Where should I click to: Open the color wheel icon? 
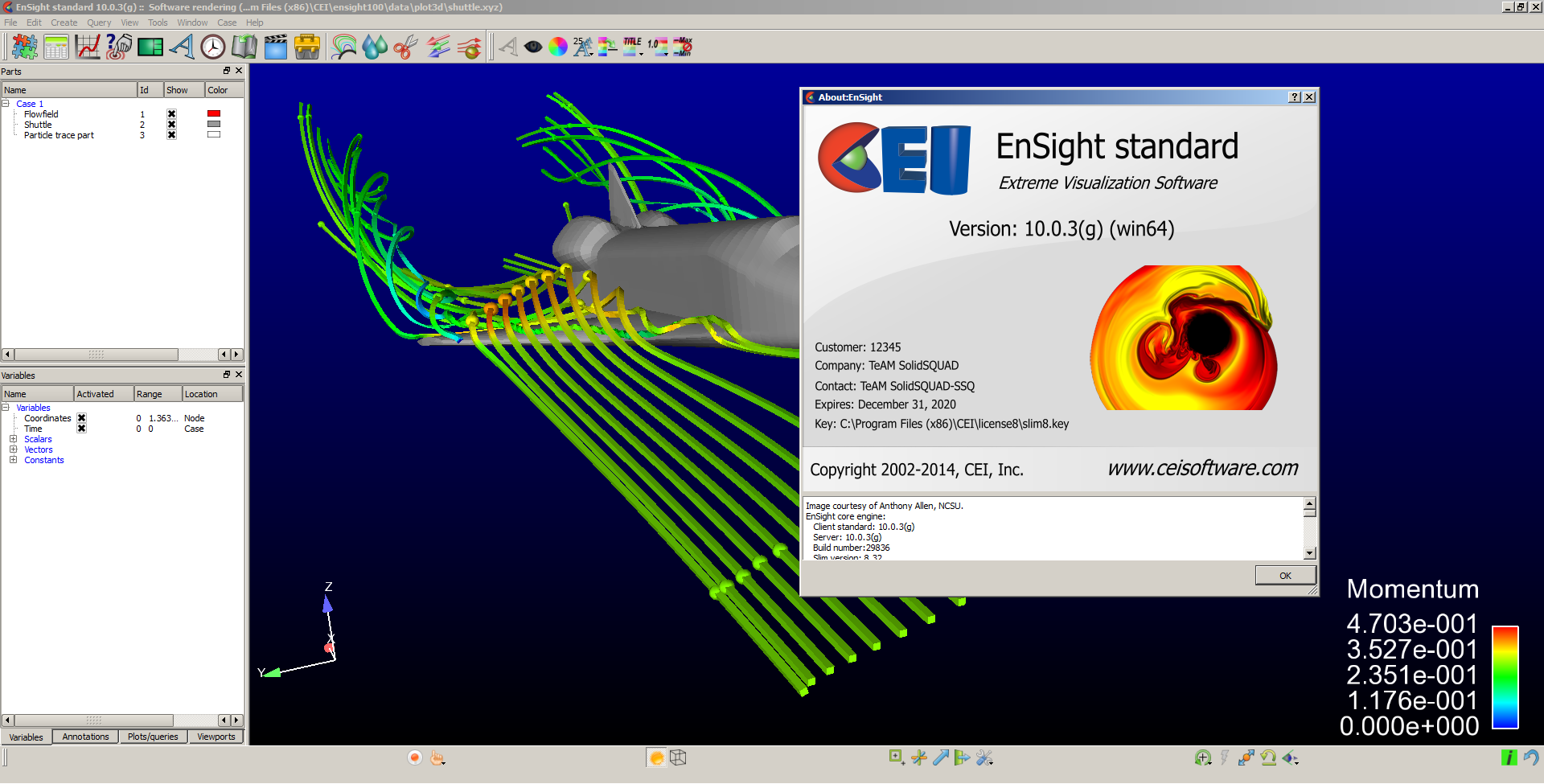558,47
